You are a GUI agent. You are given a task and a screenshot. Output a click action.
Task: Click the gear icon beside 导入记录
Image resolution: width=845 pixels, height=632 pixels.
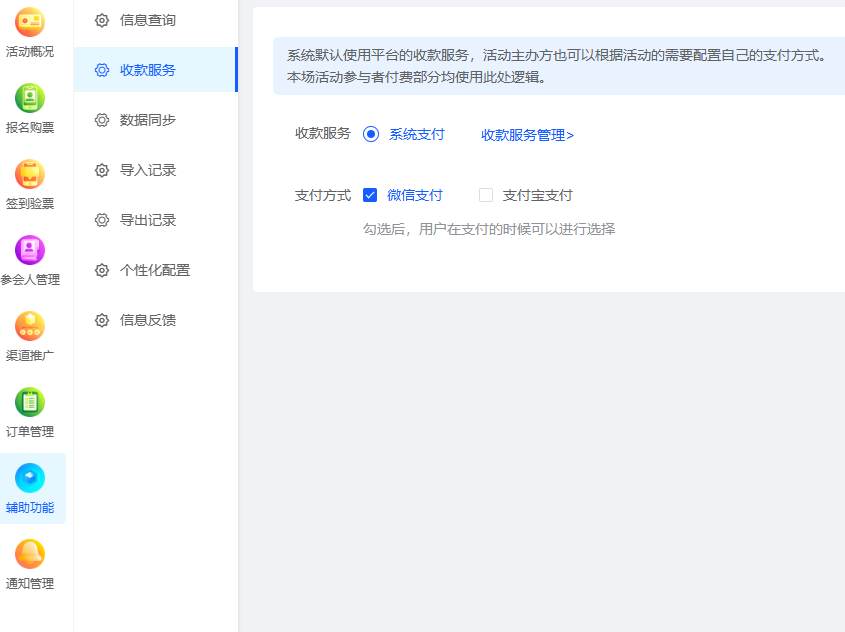pyautogui.click(x=102, y=170)
